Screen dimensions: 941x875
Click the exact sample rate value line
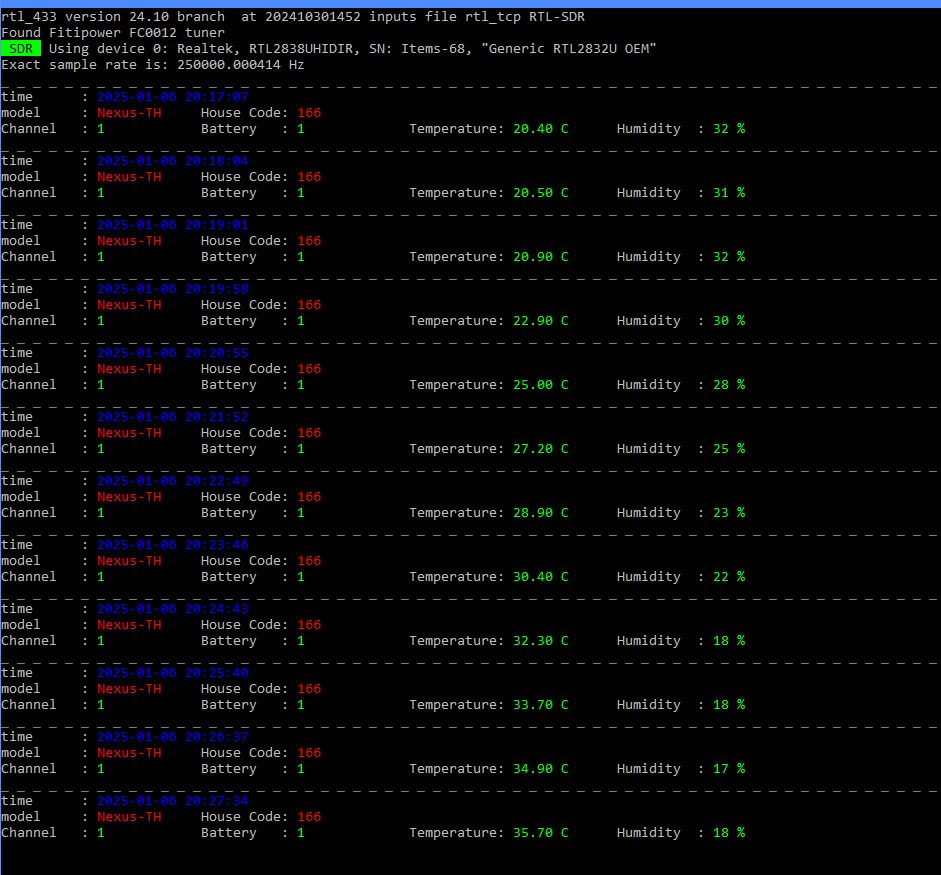[153, 64]
